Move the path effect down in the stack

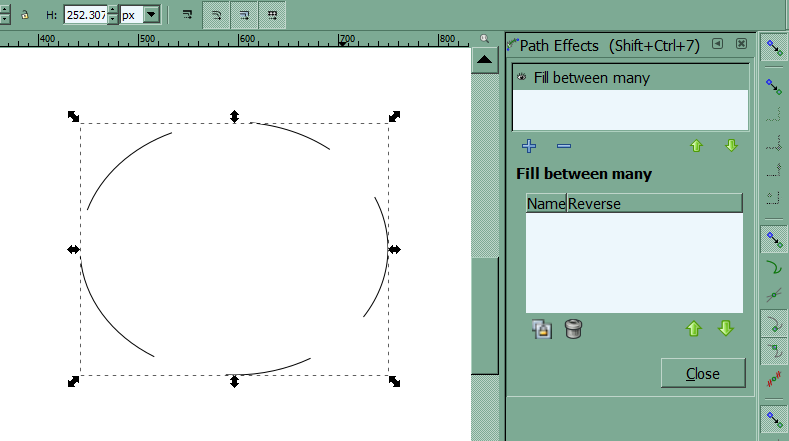731,146
